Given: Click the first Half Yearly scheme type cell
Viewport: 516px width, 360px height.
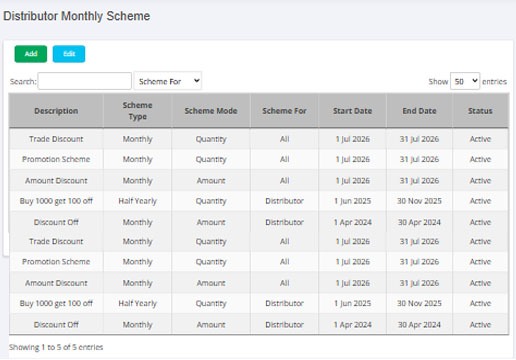Looking at the screenshot, I should tap(137, 201).
